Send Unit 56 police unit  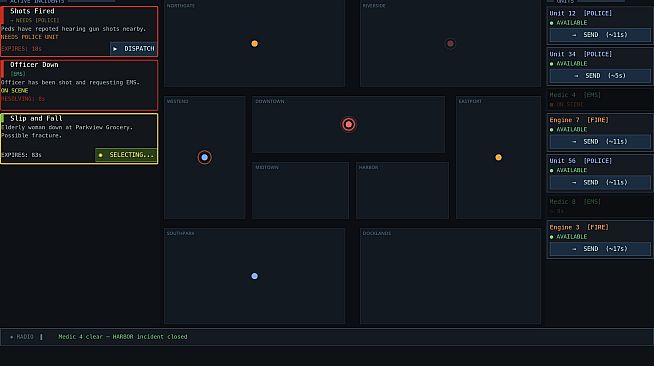(x=600, y=183)
